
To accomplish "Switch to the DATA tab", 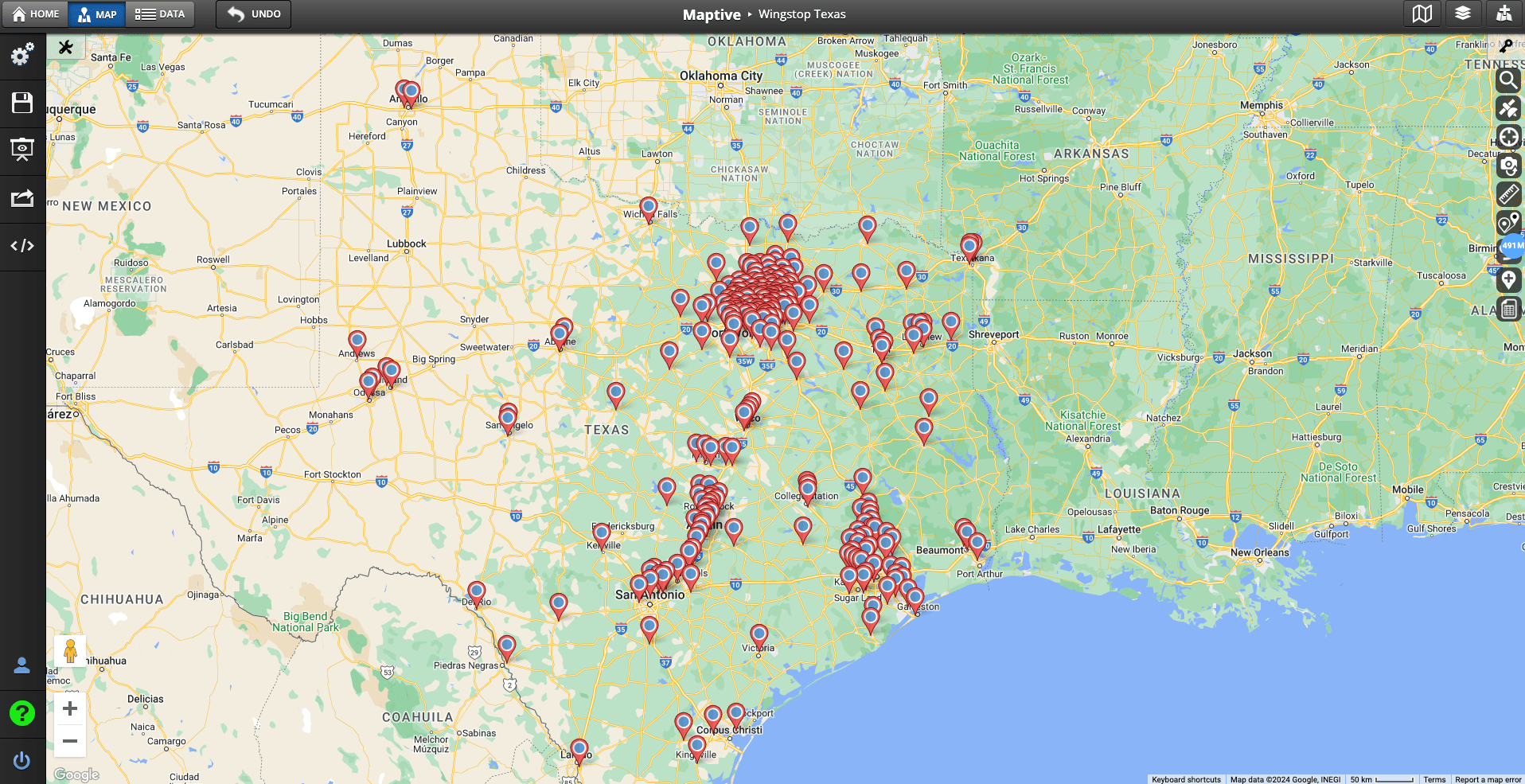I will [x=160, y=14].
